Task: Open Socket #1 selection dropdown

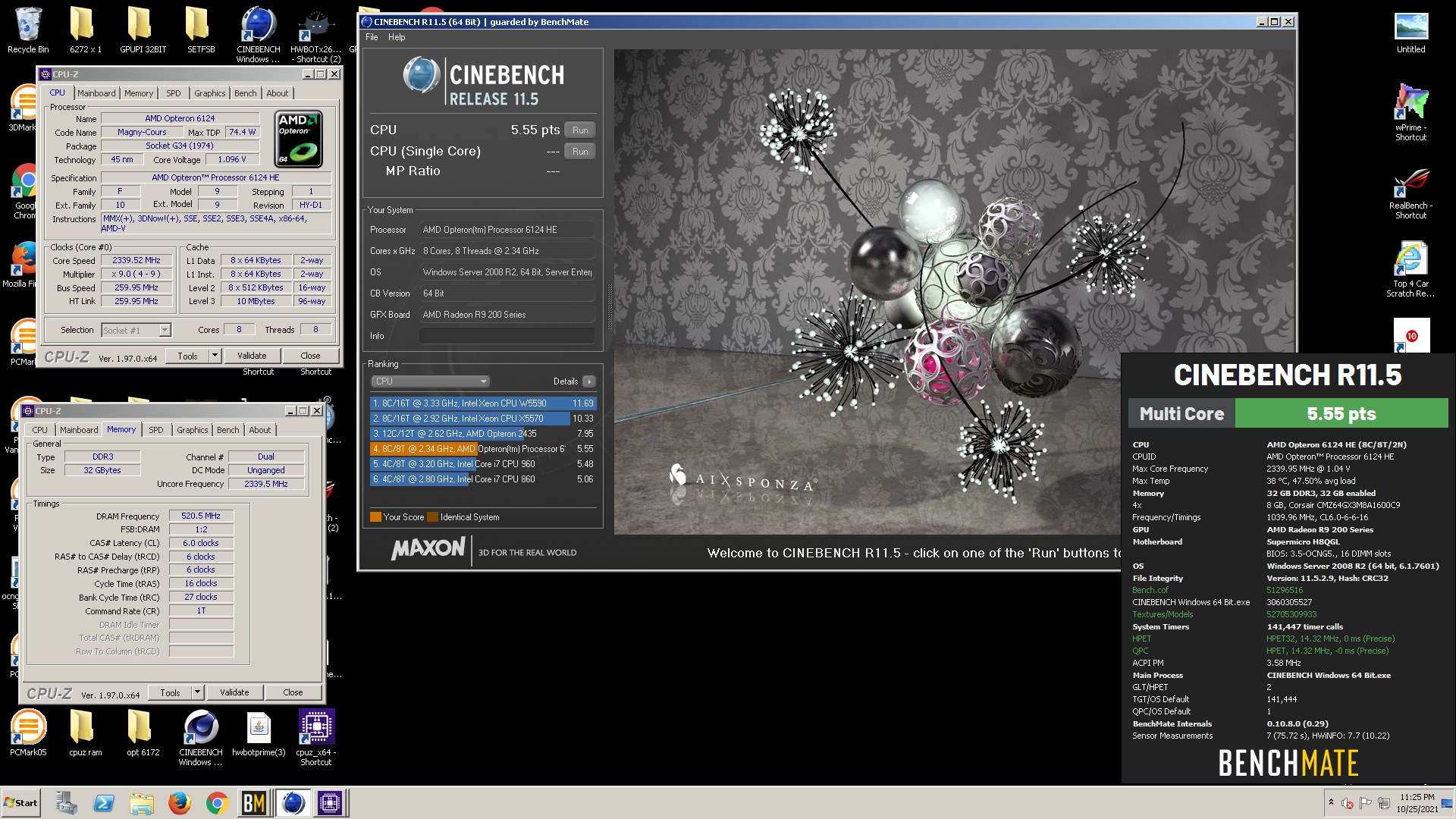Action: 136,331
